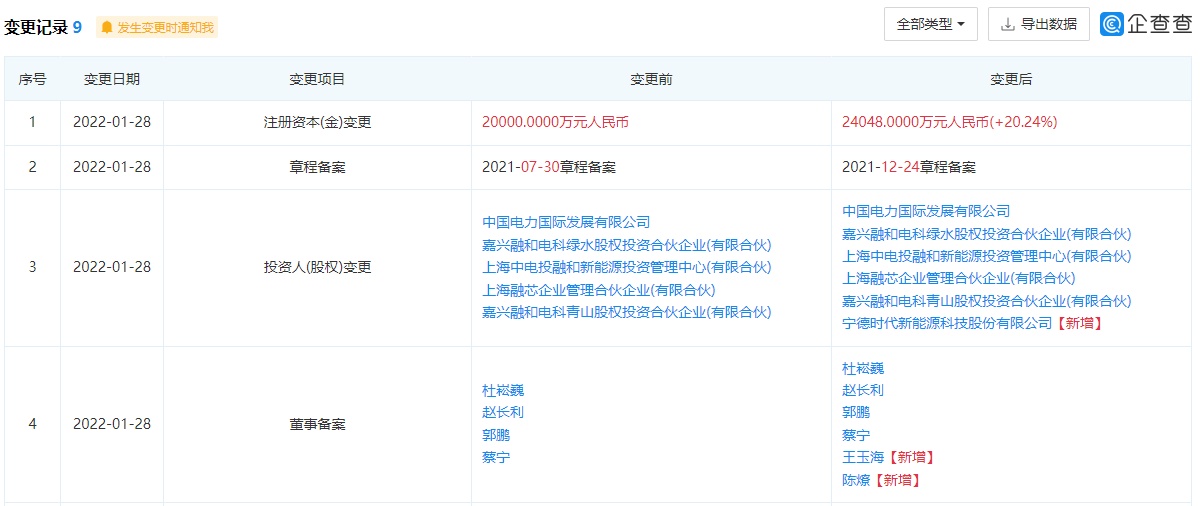This screenshot has width=1202, height=506.
Task: Click the row number cell in the 注册资本(金)变更 row
Action: [x=32, y=122]
